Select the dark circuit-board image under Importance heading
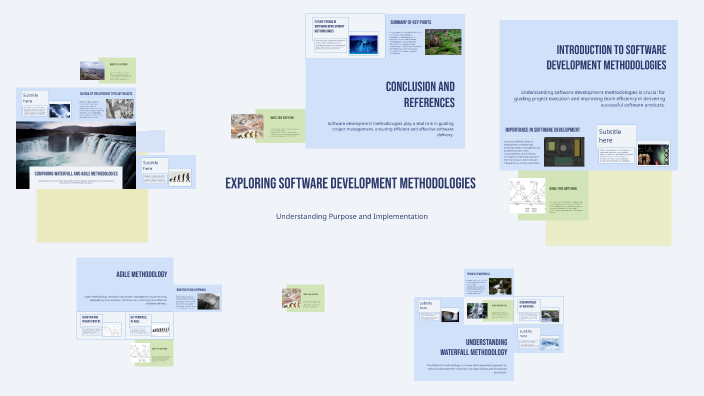The width and height of the screenshot is (704, 396). [564, 152]
